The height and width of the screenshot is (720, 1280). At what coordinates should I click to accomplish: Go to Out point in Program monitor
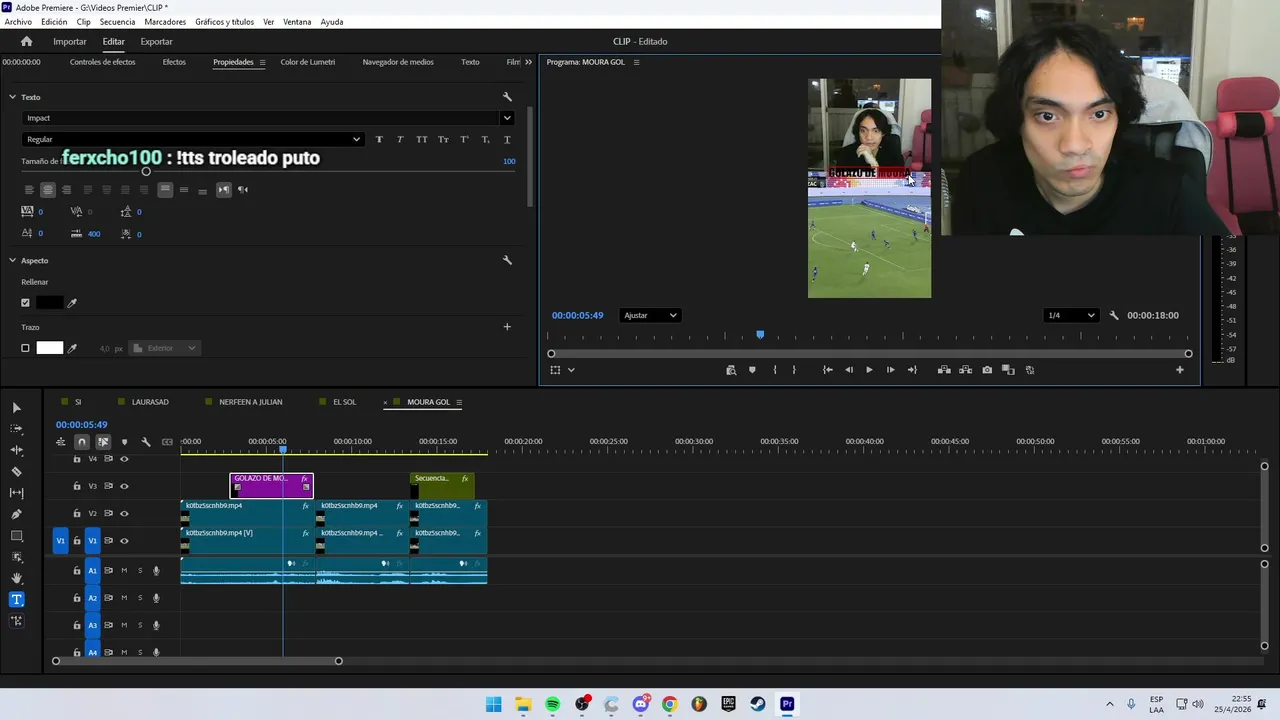[911, 370]
